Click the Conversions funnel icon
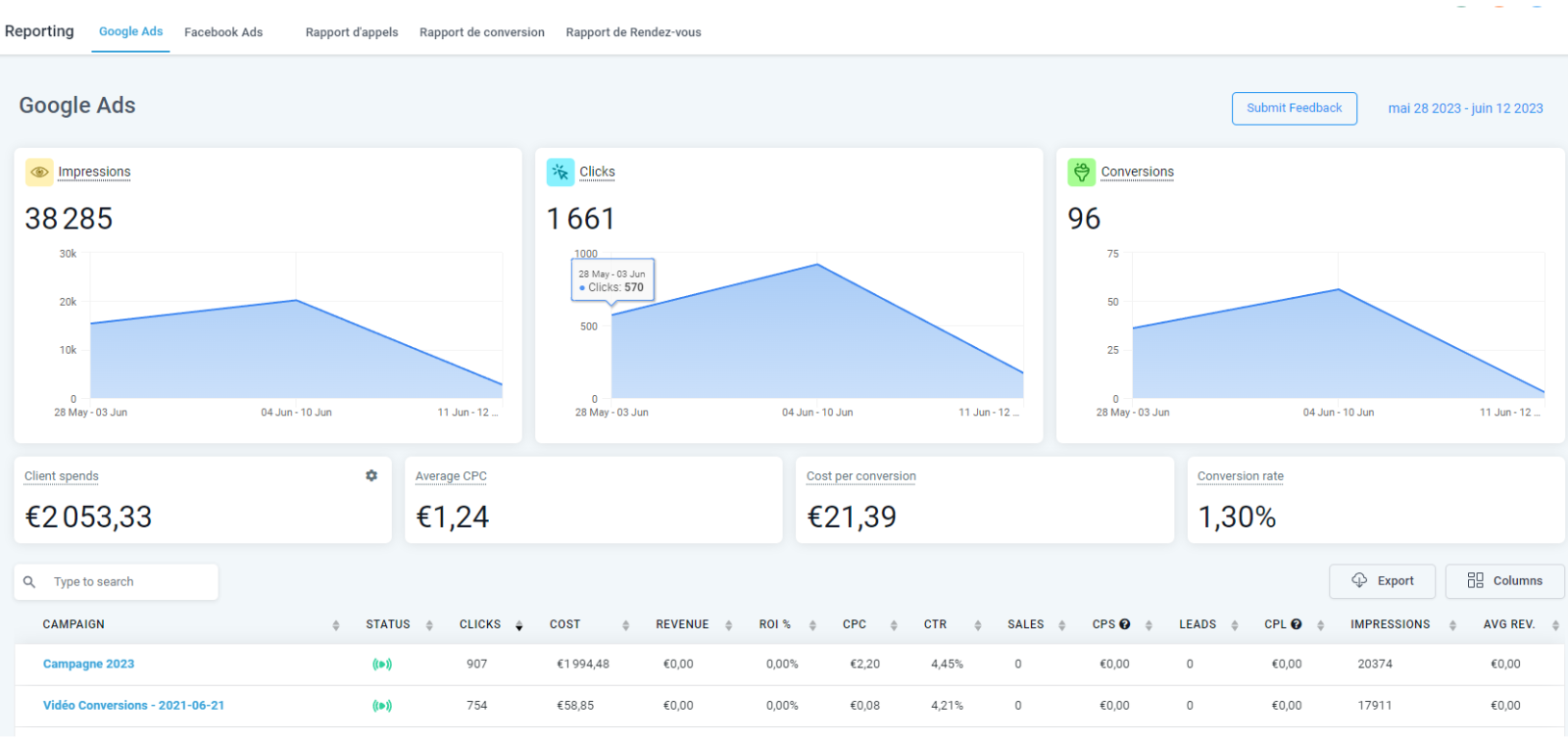Screen dimensions: 1568x743 1081,173
